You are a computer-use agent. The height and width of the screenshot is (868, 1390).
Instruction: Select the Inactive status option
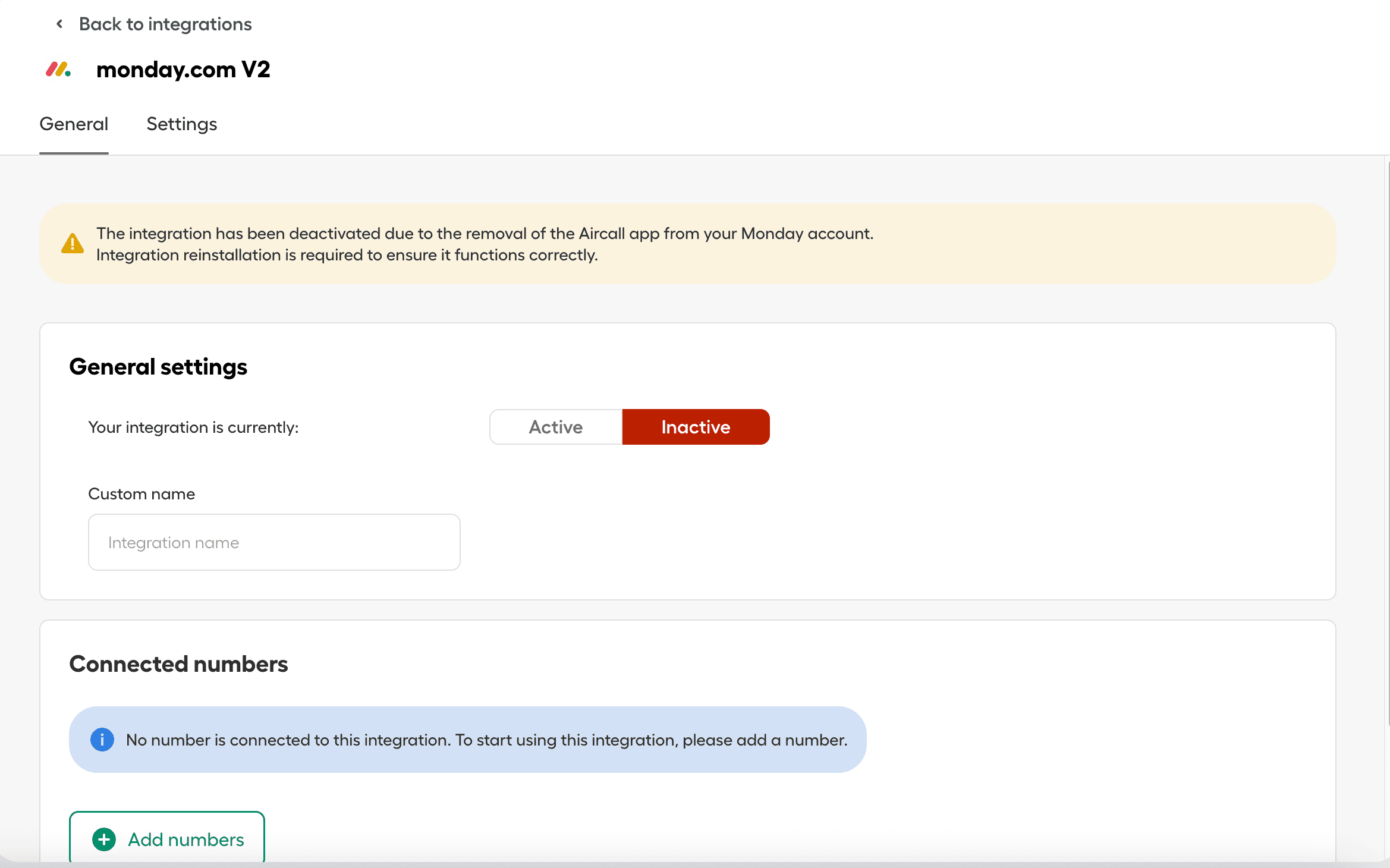696,427
